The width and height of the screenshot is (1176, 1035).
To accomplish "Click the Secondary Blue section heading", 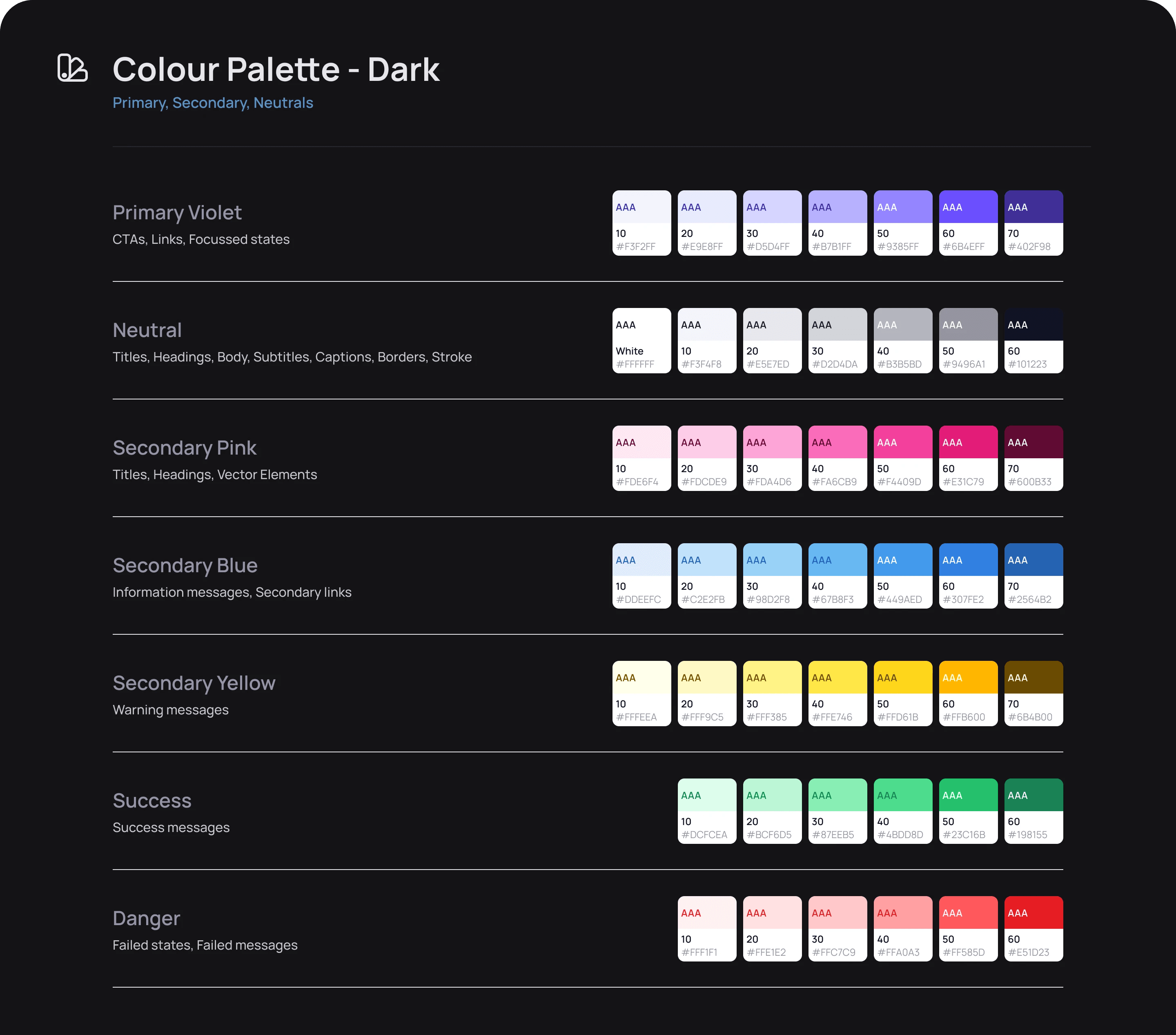I will [x=185, y=565].
